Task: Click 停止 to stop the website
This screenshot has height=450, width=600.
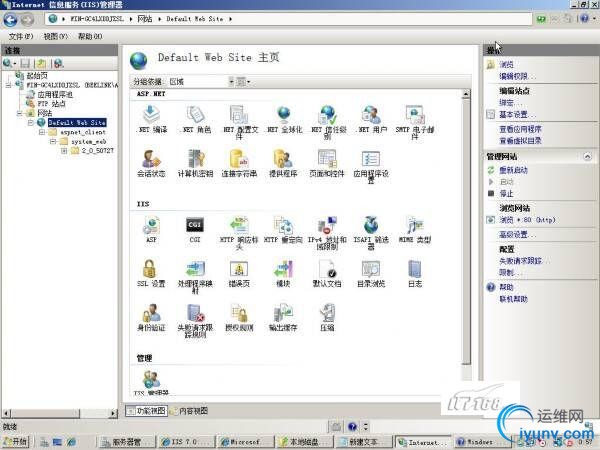Action: pyautogui.click(x=506, y=194)
